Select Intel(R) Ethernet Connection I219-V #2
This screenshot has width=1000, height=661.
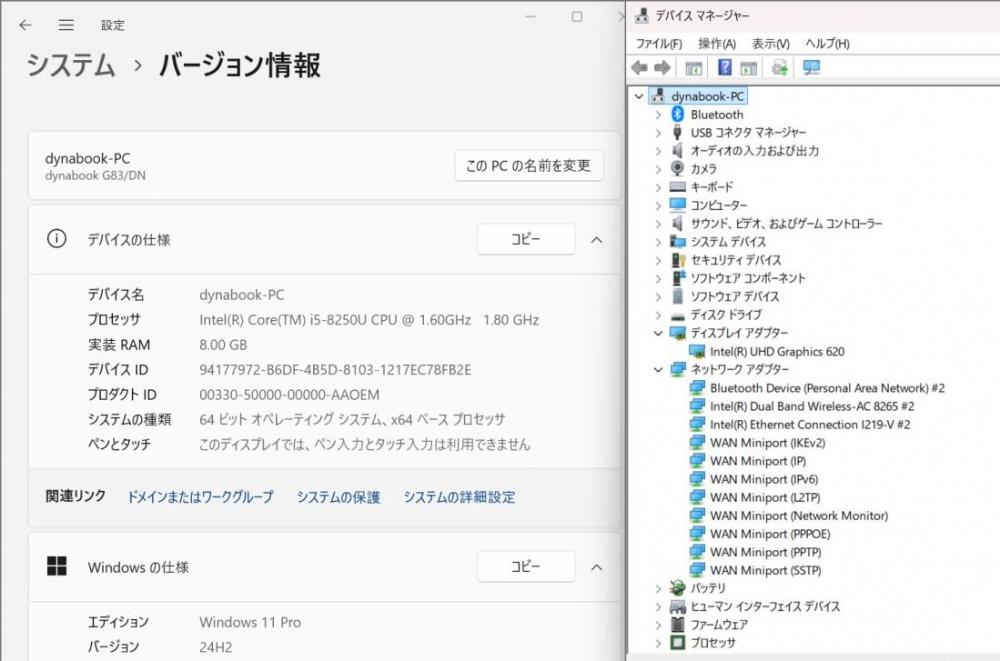click(x=810, y=425)
